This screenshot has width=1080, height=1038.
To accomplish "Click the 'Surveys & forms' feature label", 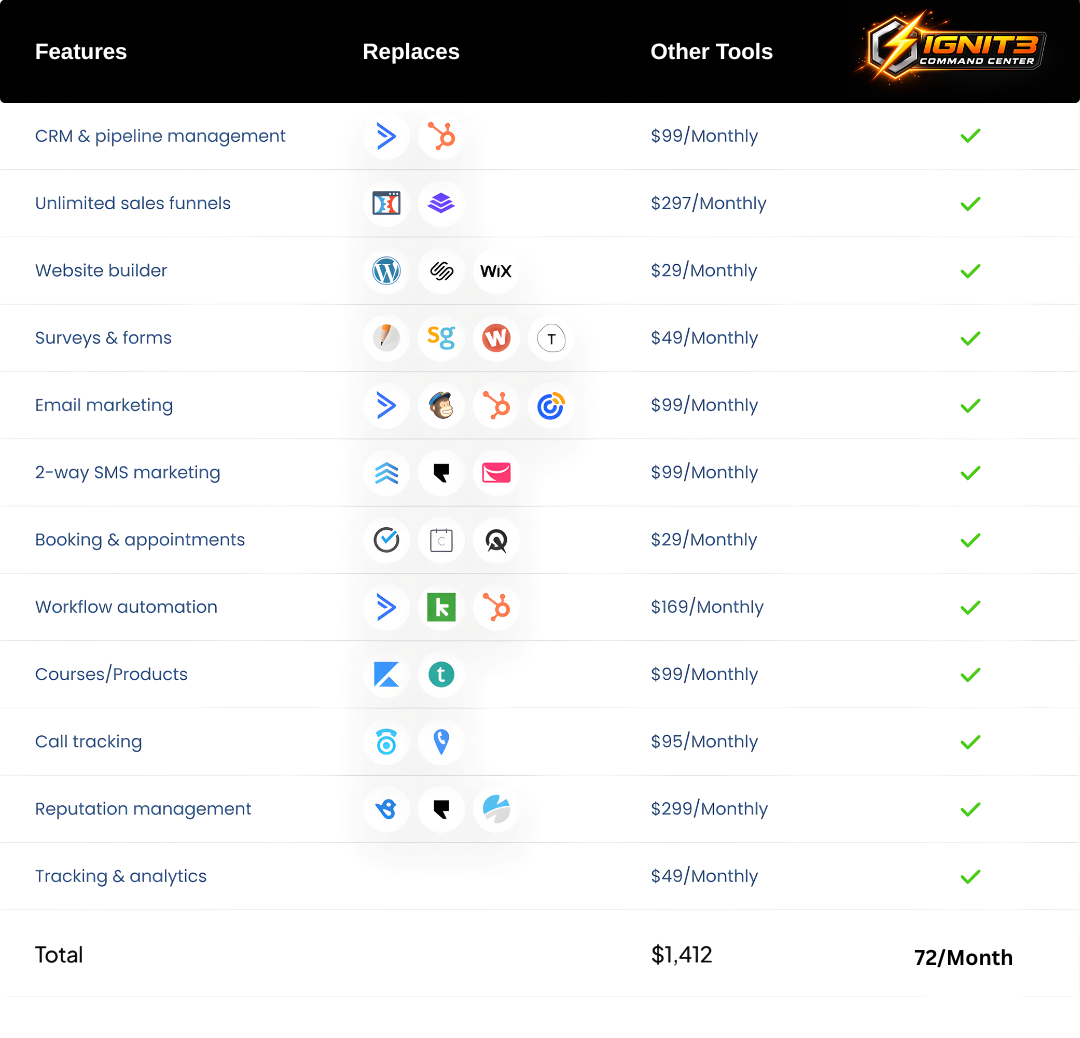I will (103, 338).
